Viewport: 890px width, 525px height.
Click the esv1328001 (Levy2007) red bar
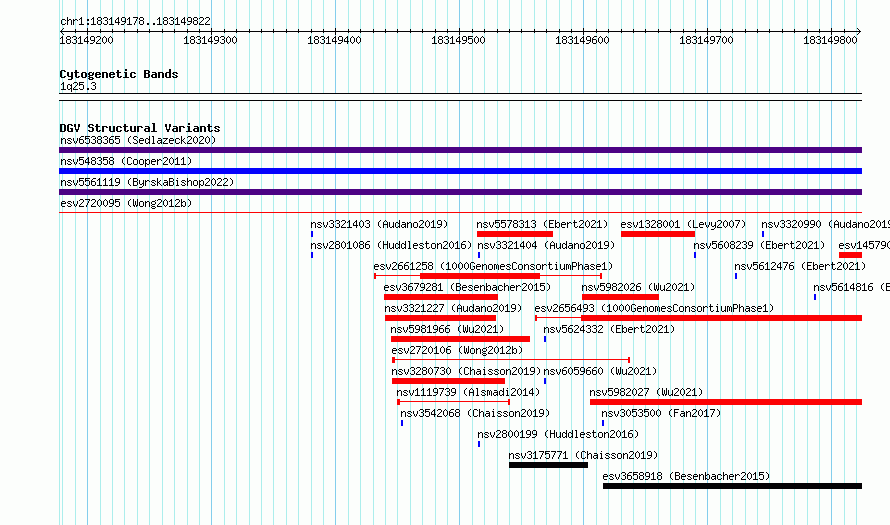pyautogui.click(x=658, y=234)
